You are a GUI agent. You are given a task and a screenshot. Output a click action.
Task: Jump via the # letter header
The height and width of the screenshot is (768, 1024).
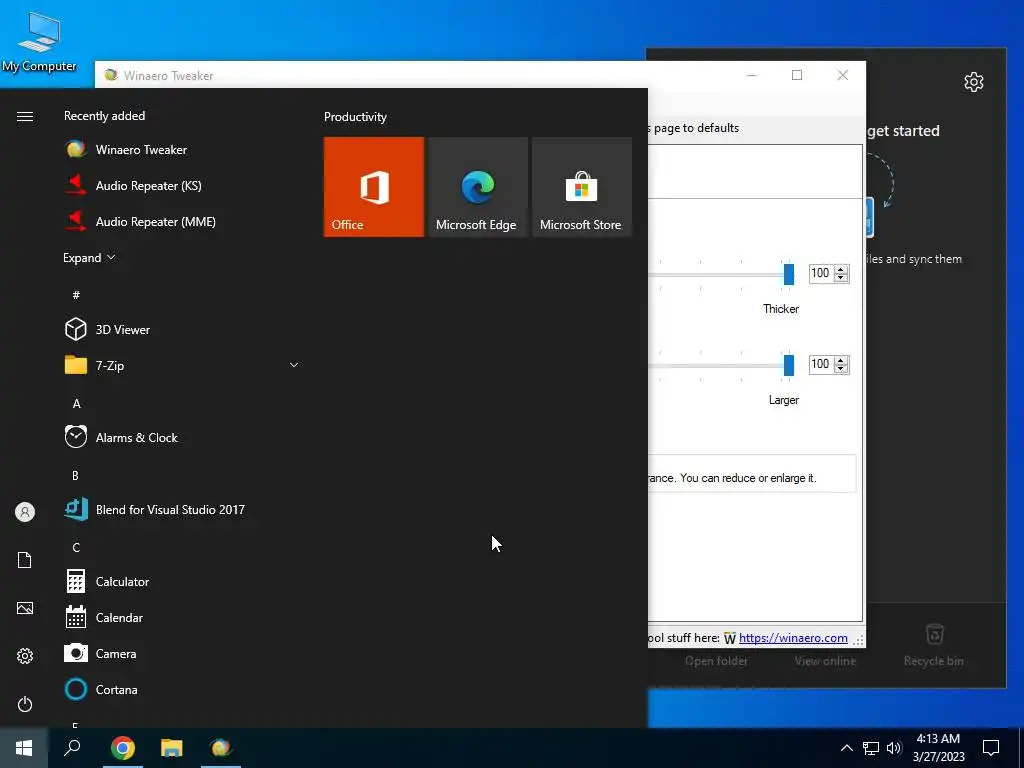tap(76, 295)
